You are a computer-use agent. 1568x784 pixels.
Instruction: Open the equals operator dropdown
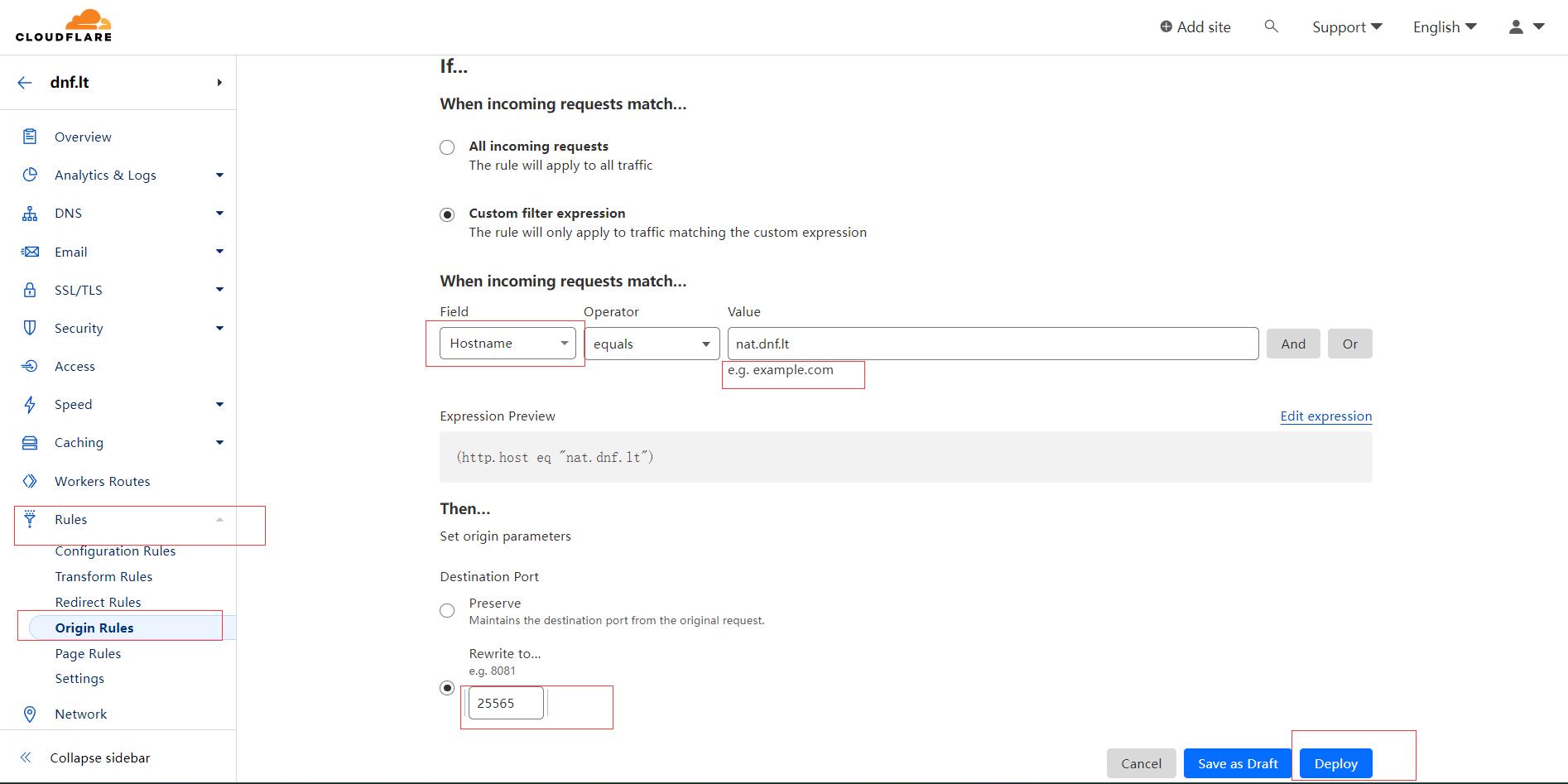[652, 344]
